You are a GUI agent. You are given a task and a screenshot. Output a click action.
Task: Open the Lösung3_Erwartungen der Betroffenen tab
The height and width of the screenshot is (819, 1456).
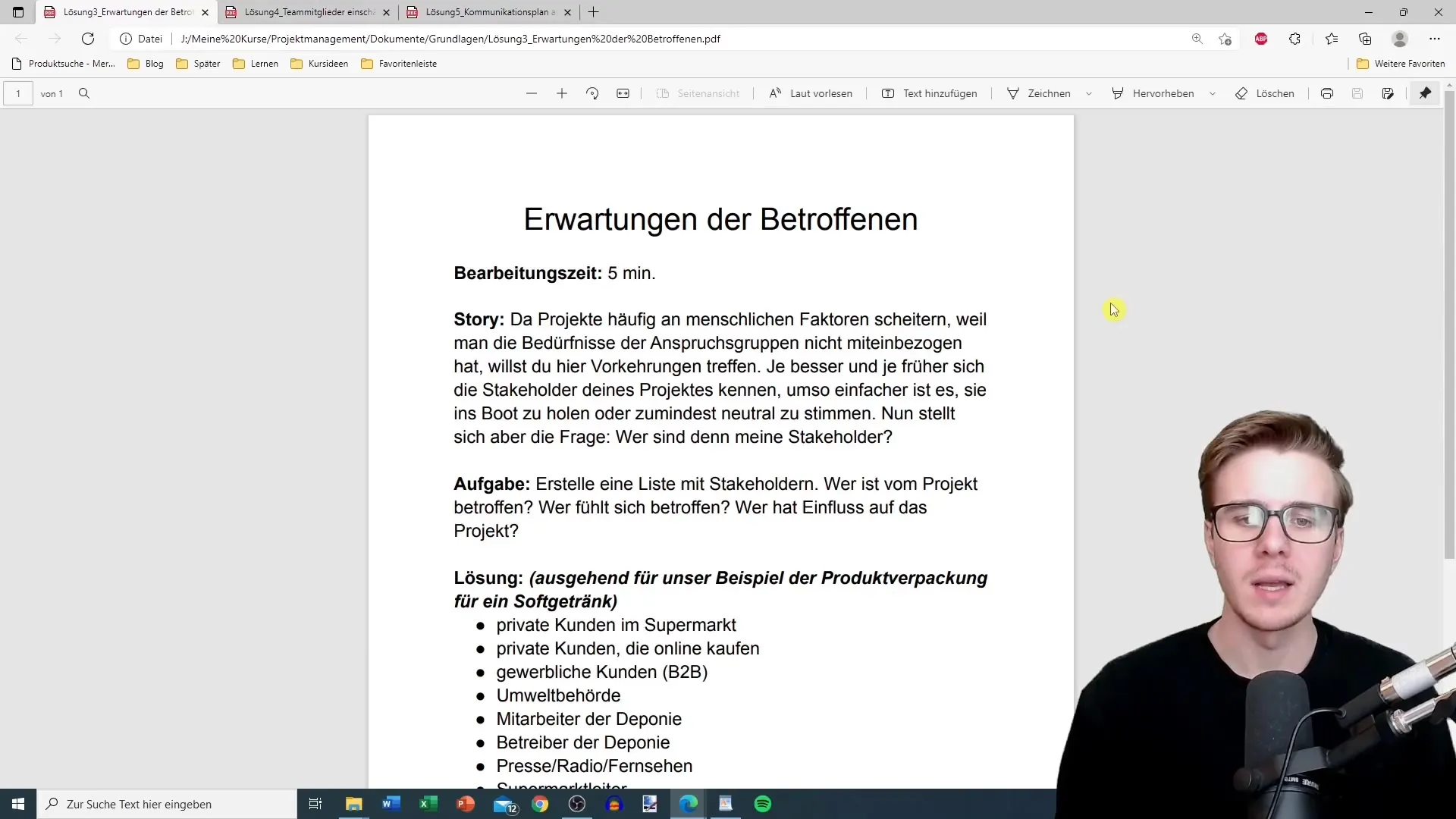click(x=119, y=12)
